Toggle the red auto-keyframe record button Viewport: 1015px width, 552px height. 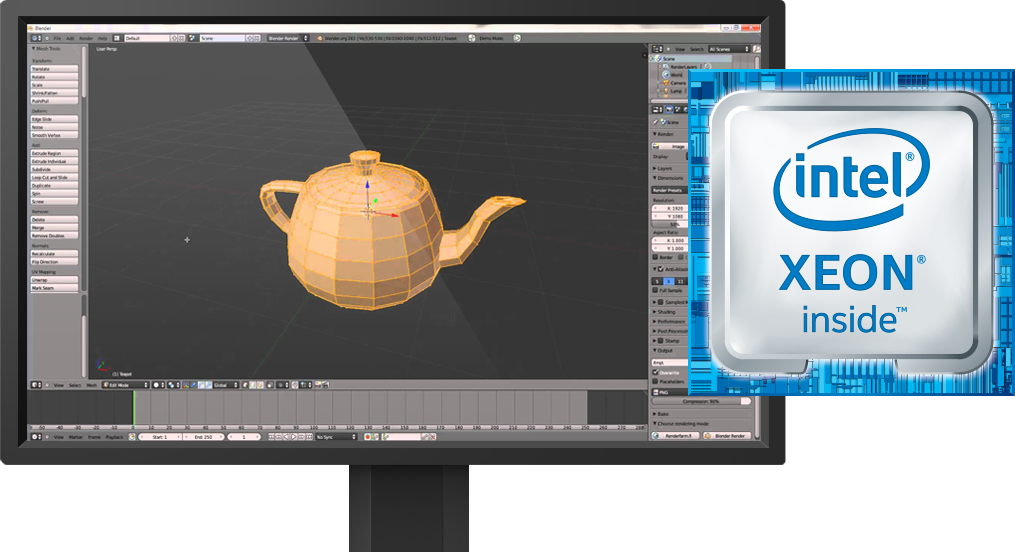pyautogui.click(x=368, y=437)
